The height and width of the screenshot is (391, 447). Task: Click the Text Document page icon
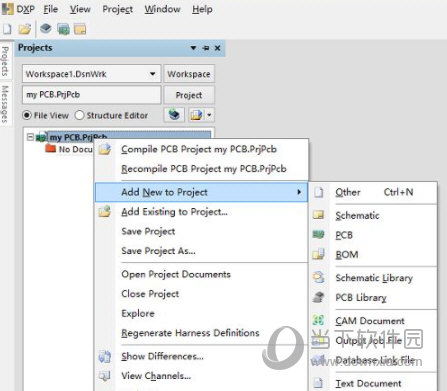point(318,383)
